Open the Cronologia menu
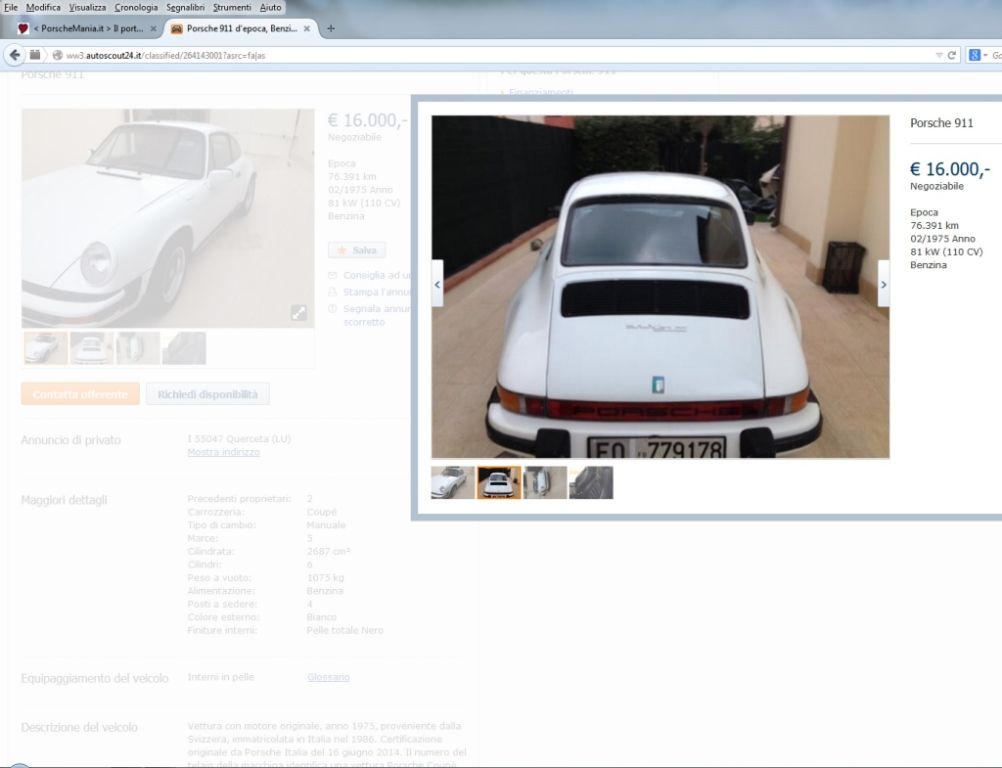Viewport: 1002px width, 768px height. pyautogui.click(x=136, y=8)
